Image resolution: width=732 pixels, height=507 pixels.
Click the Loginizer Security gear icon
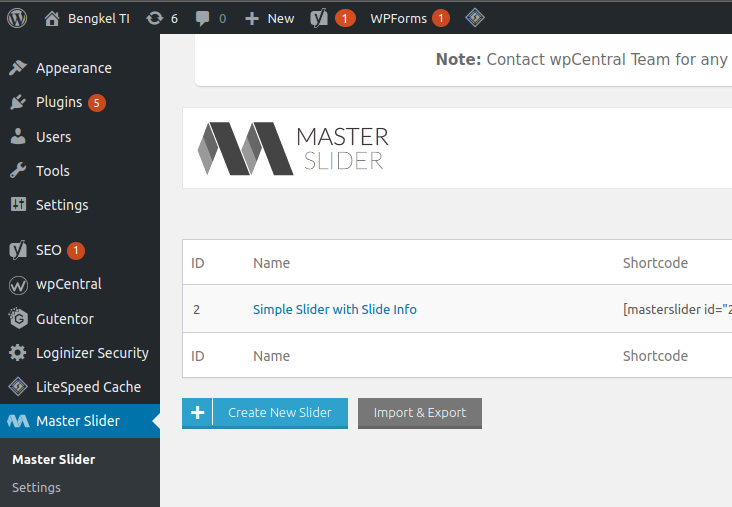[18, 353]
